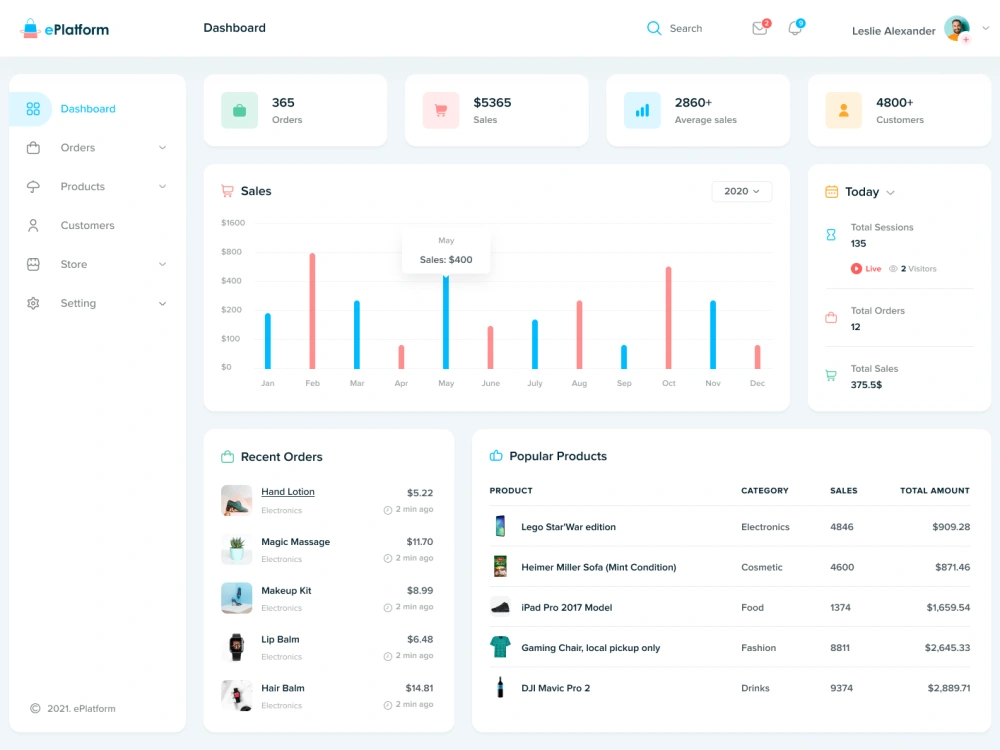Click the Hair Balm product thumbnail
Screen dimensions: 1000x750
pos(237,696)
